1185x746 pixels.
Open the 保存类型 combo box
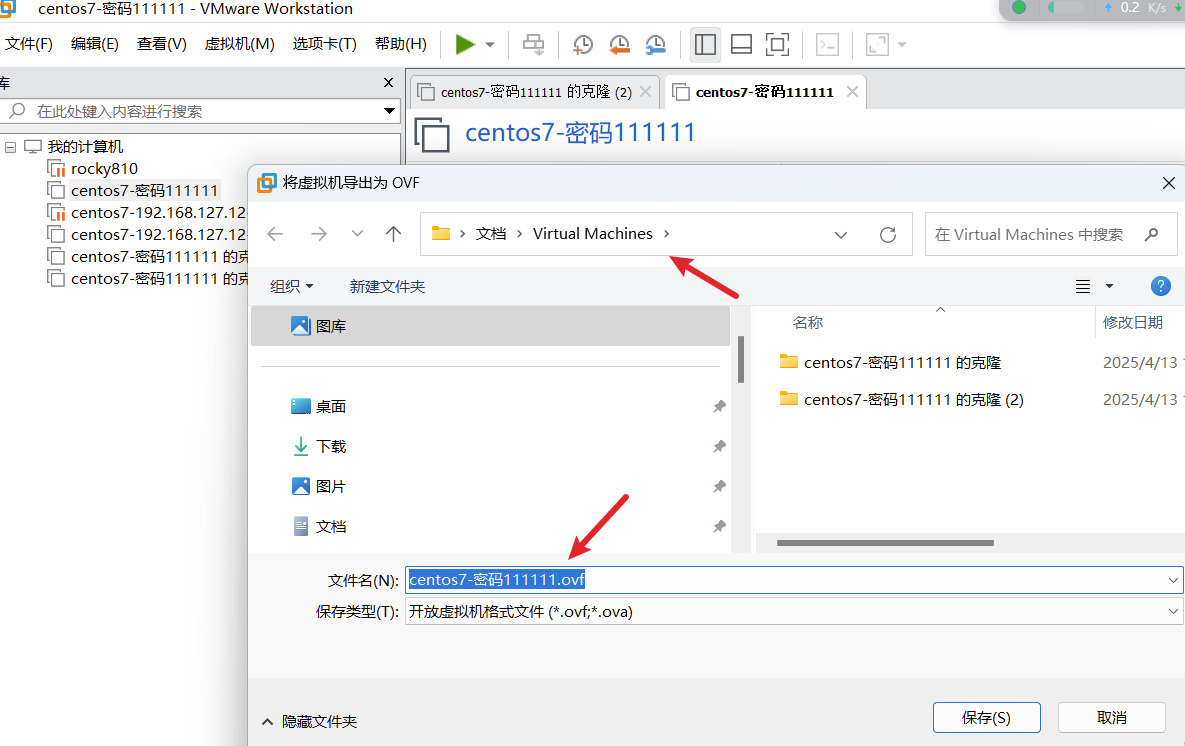[794, 611]
